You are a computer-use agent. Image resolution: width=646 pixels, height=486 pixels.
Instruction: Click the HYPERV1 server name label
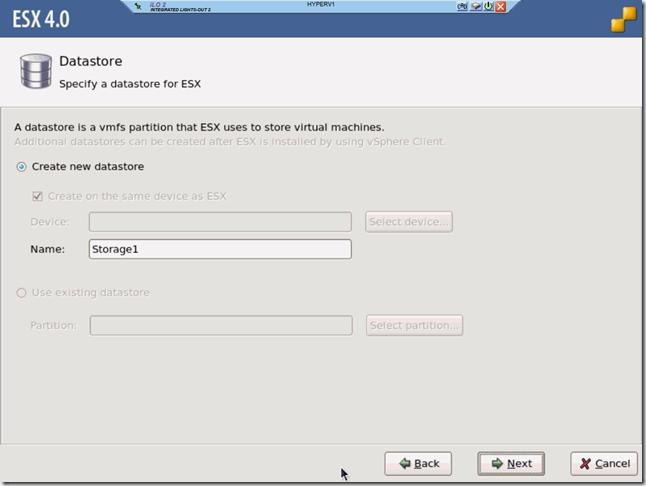point(321,4)
